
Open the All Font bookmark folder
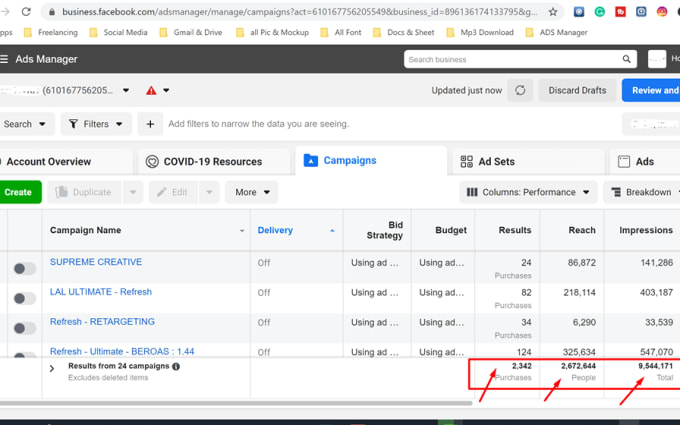point(341,33)
